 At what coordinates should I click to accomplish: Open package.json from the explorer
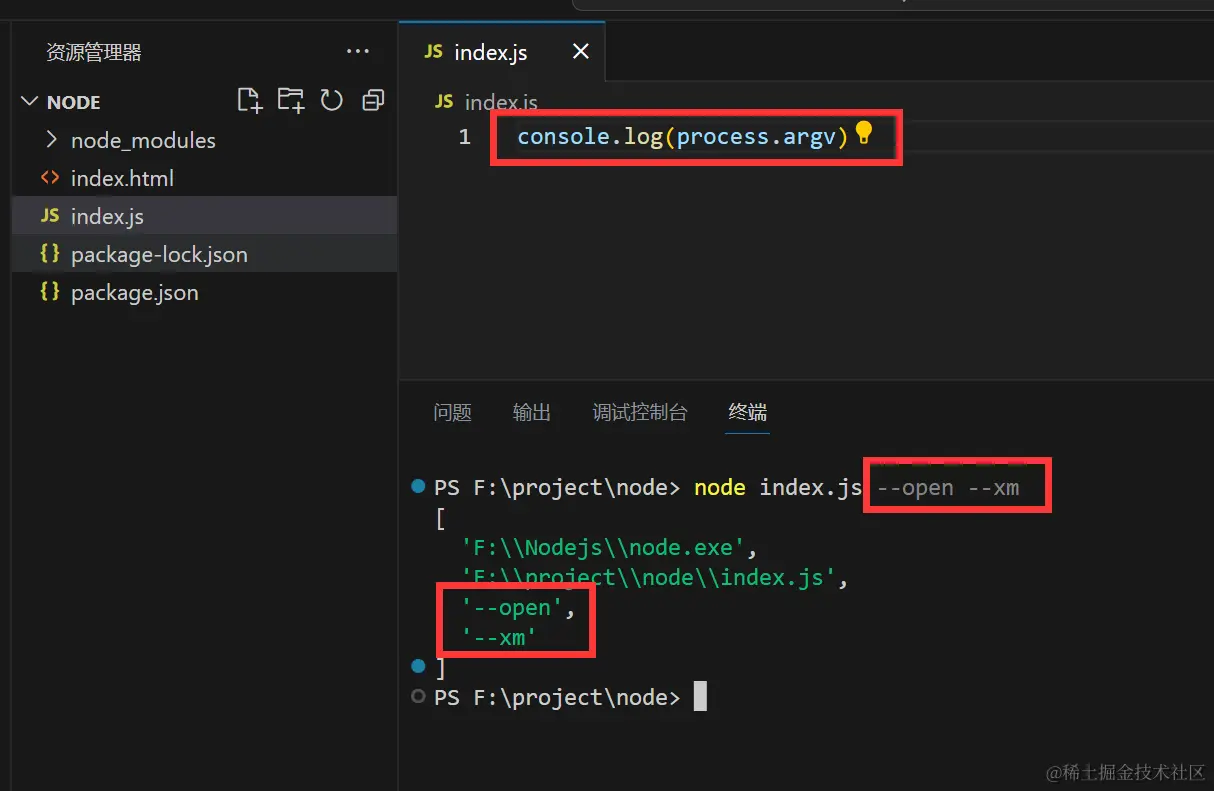tap(134, 292)
